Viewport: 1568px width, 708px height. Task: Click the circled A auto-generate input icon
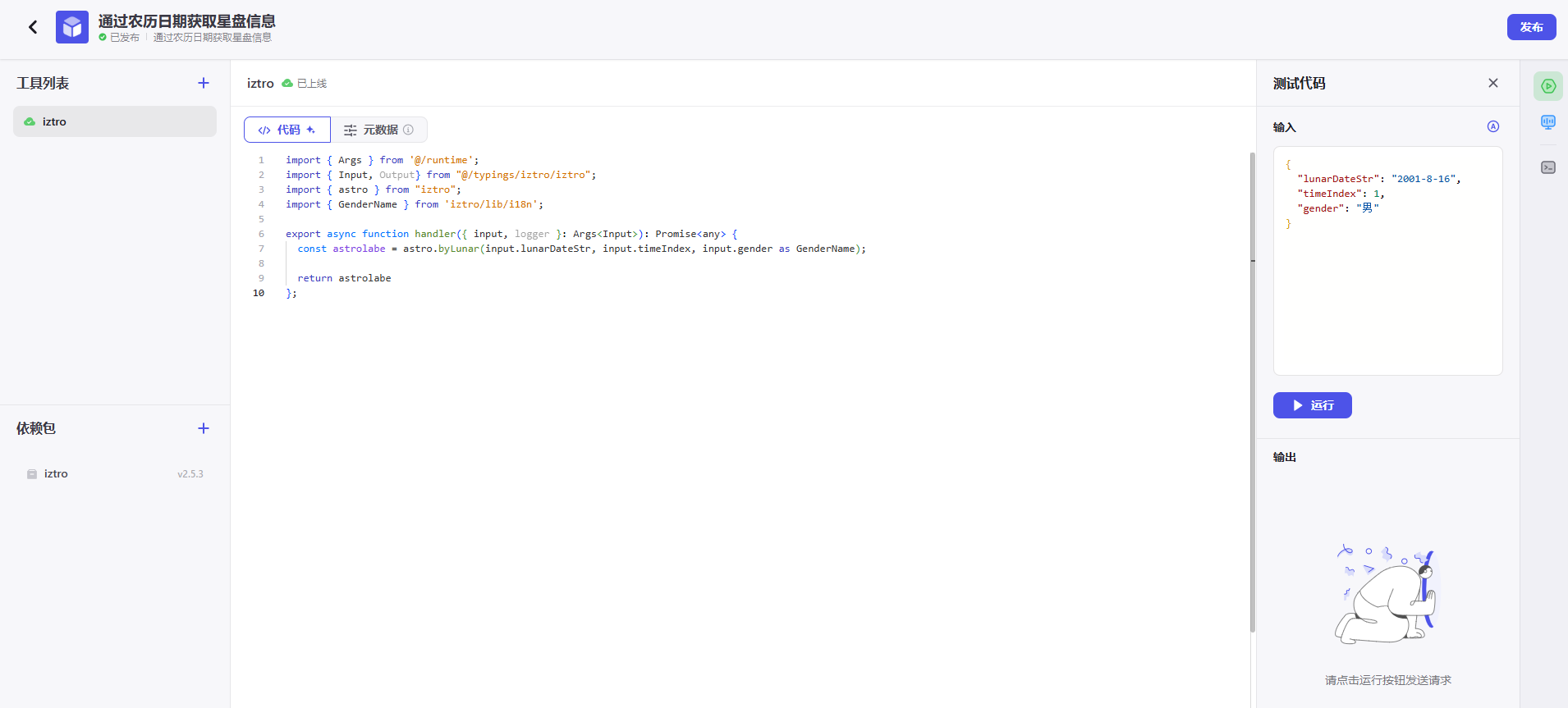click(1492, 126)
